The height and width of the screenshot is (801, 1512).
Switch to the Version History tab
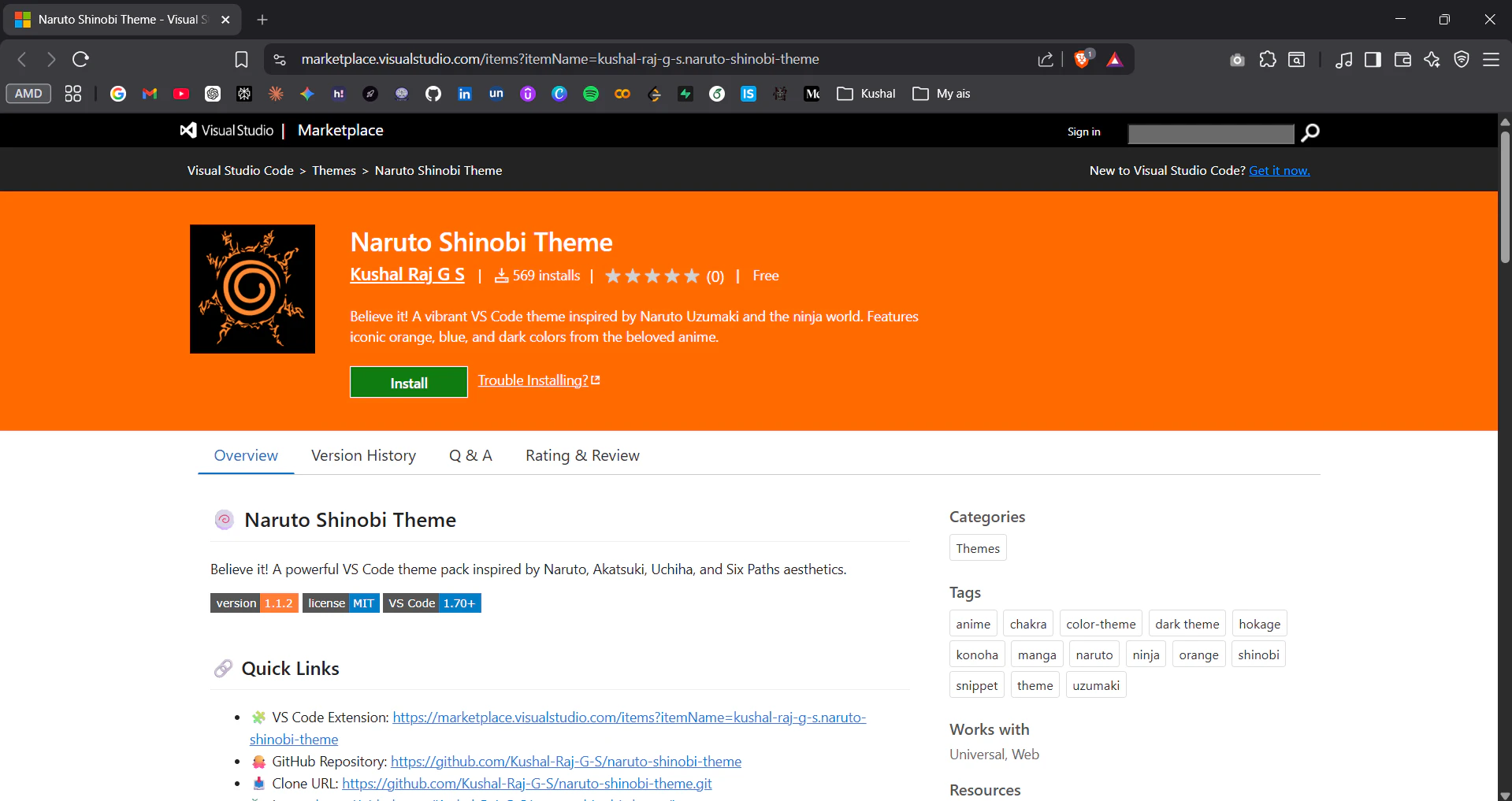click(x=363, y=455)
